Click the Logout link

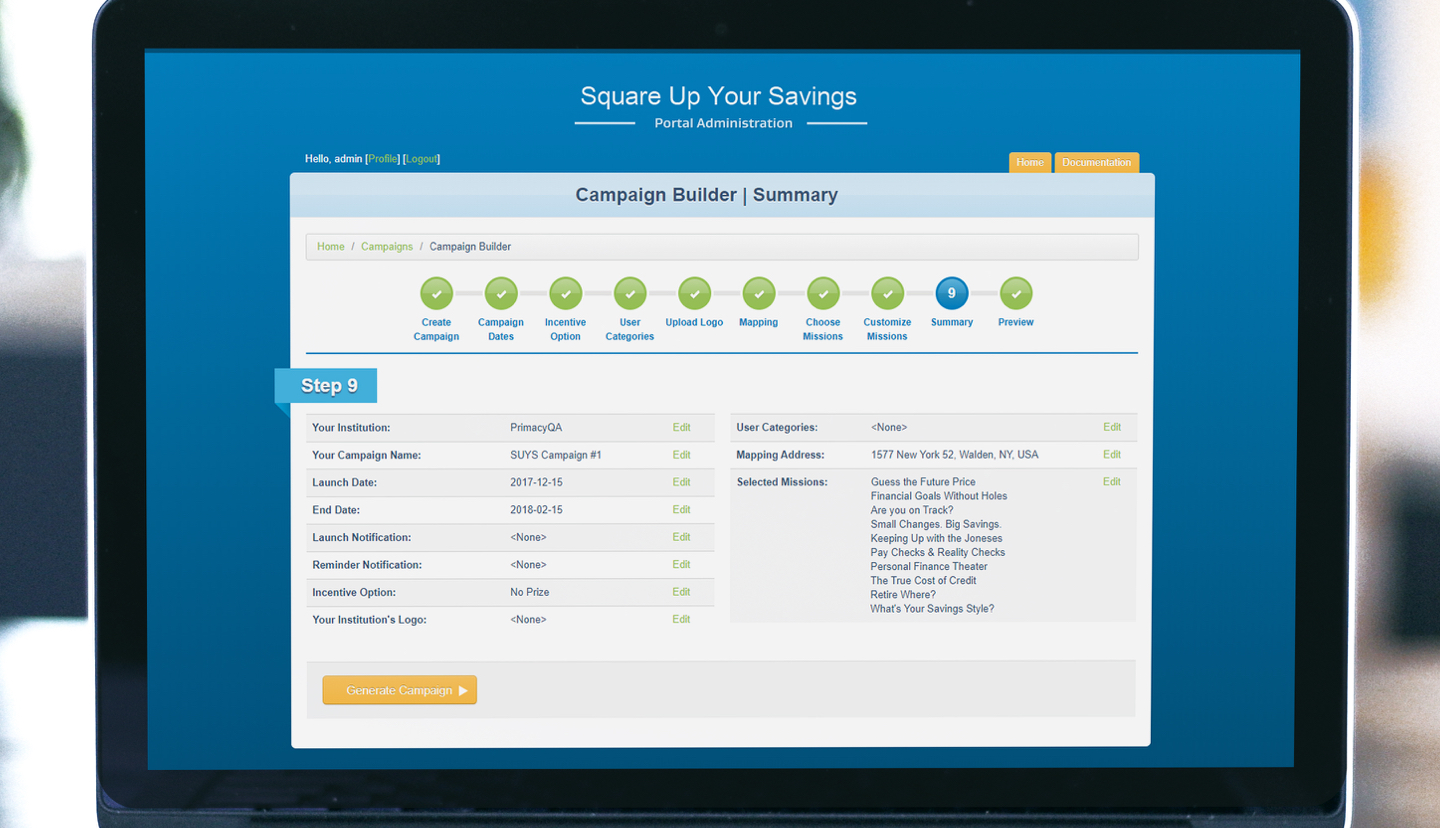coord(420,158)
